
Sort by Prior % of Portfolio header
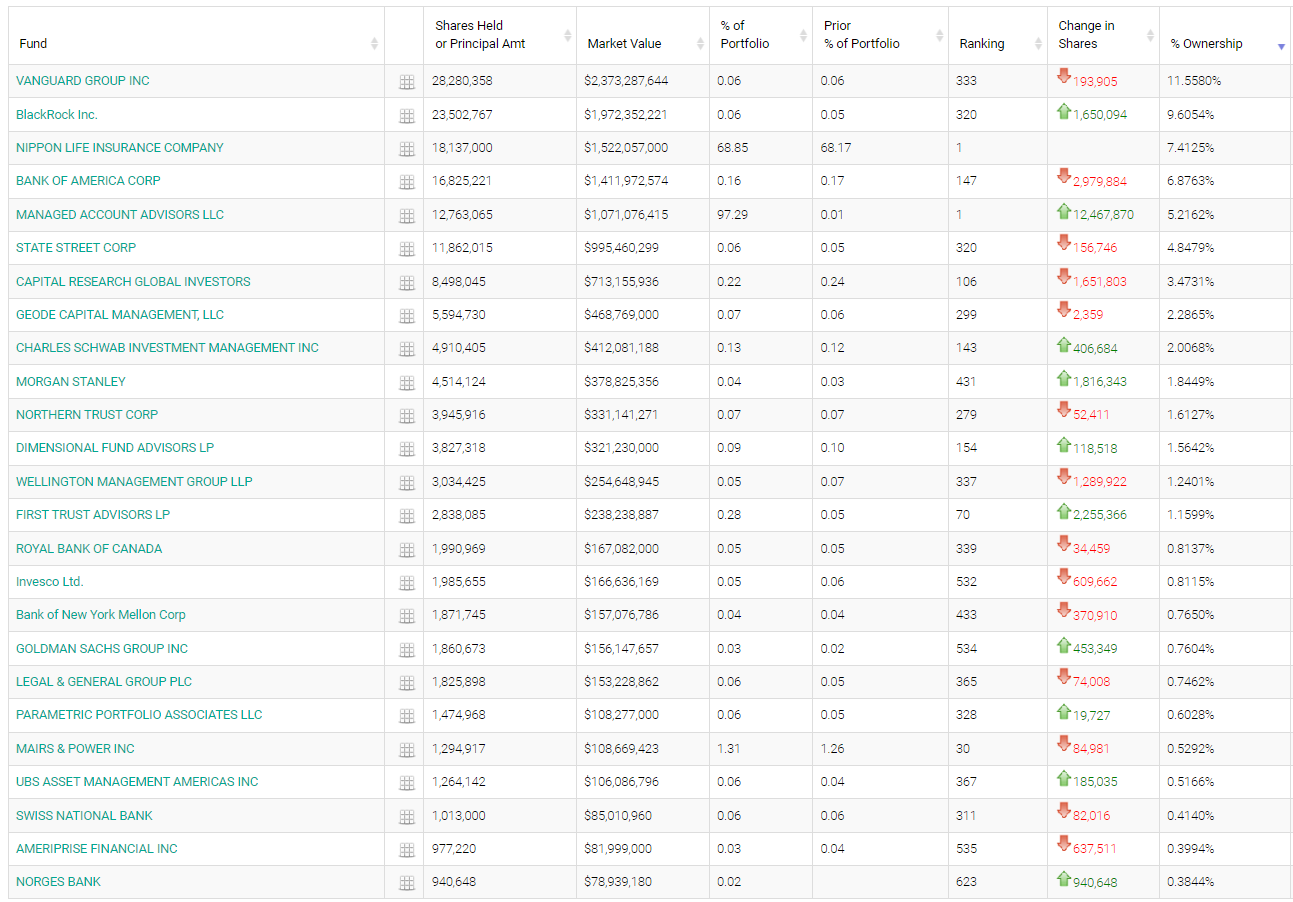(x=880, y=36)
